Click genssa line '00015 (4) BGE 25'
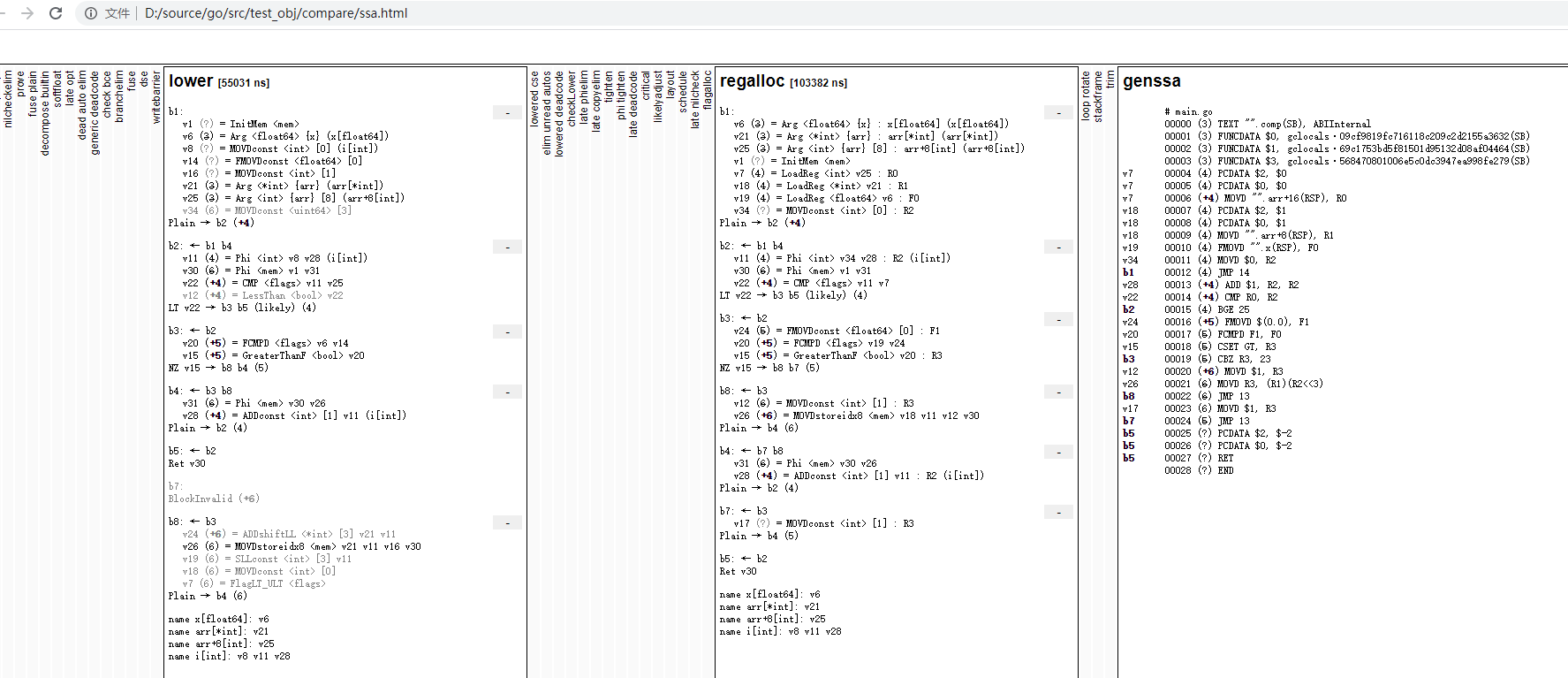1568x678 pixels. [1207, 309]
